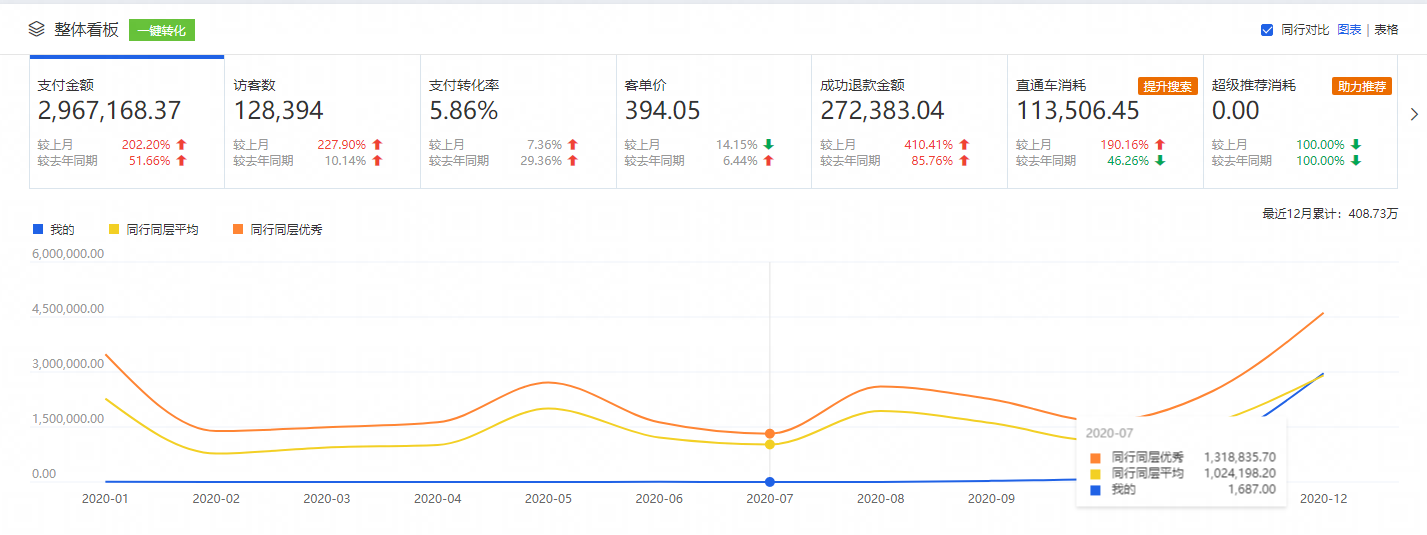Select the 直通车消耗 metric card

click(1105, 122)
